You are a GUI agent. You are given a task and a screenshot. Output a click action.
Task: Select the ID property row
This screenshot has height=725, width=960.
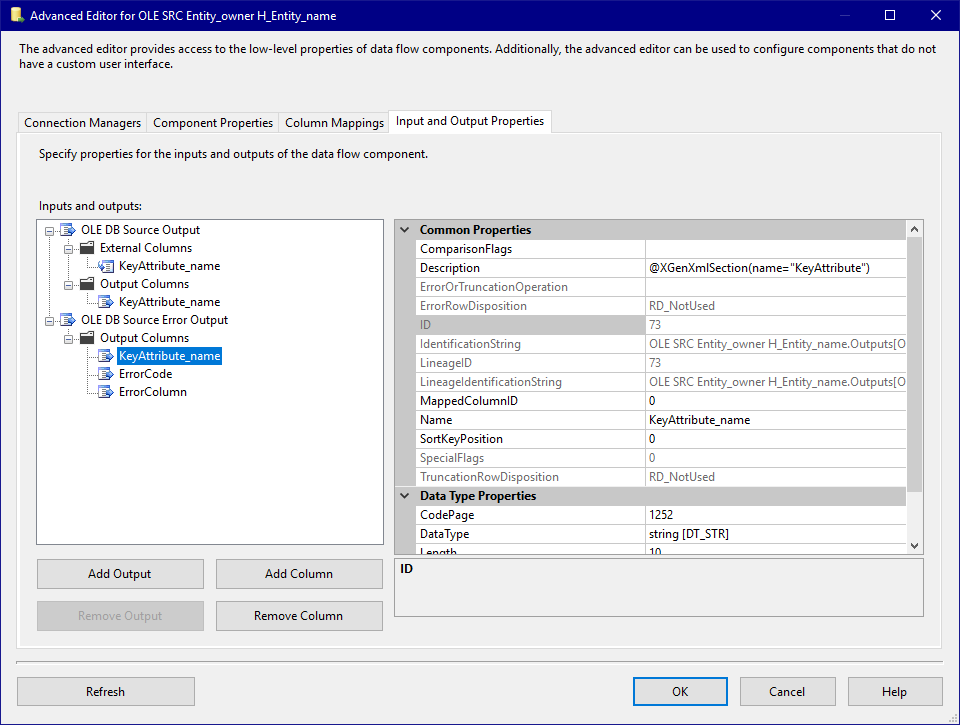coord(661,325)
